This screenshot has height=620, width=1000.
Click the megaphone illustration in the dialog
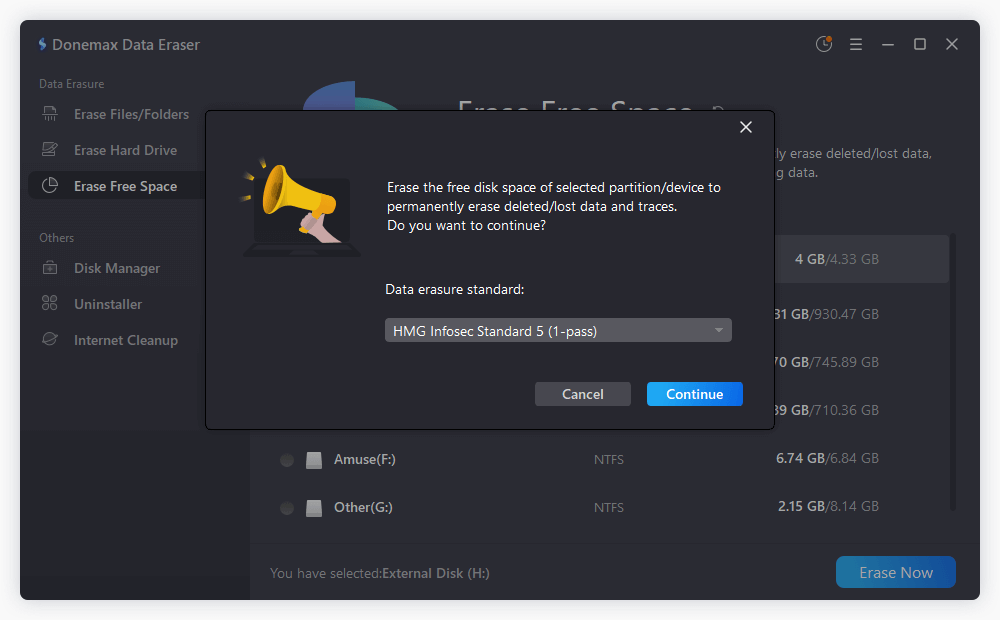tap(301, 207)
